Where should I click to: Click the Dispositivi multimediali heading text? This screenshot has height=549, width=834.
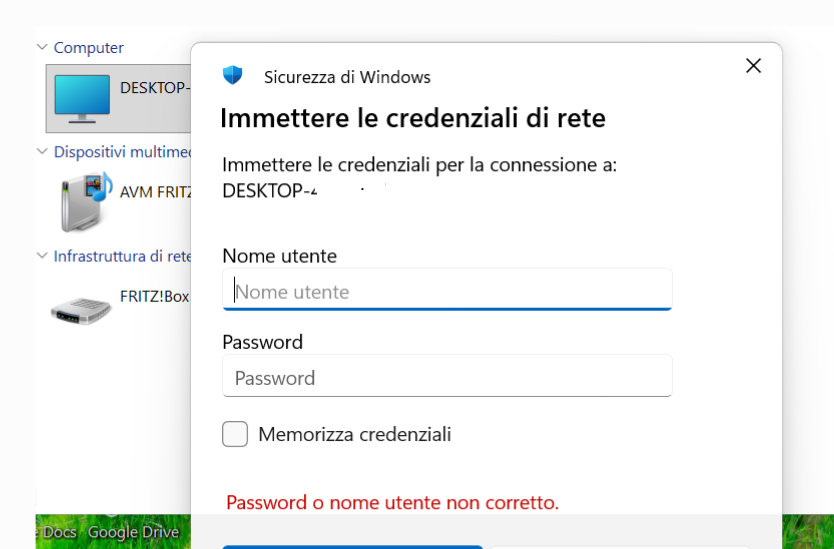coord(122,152)
